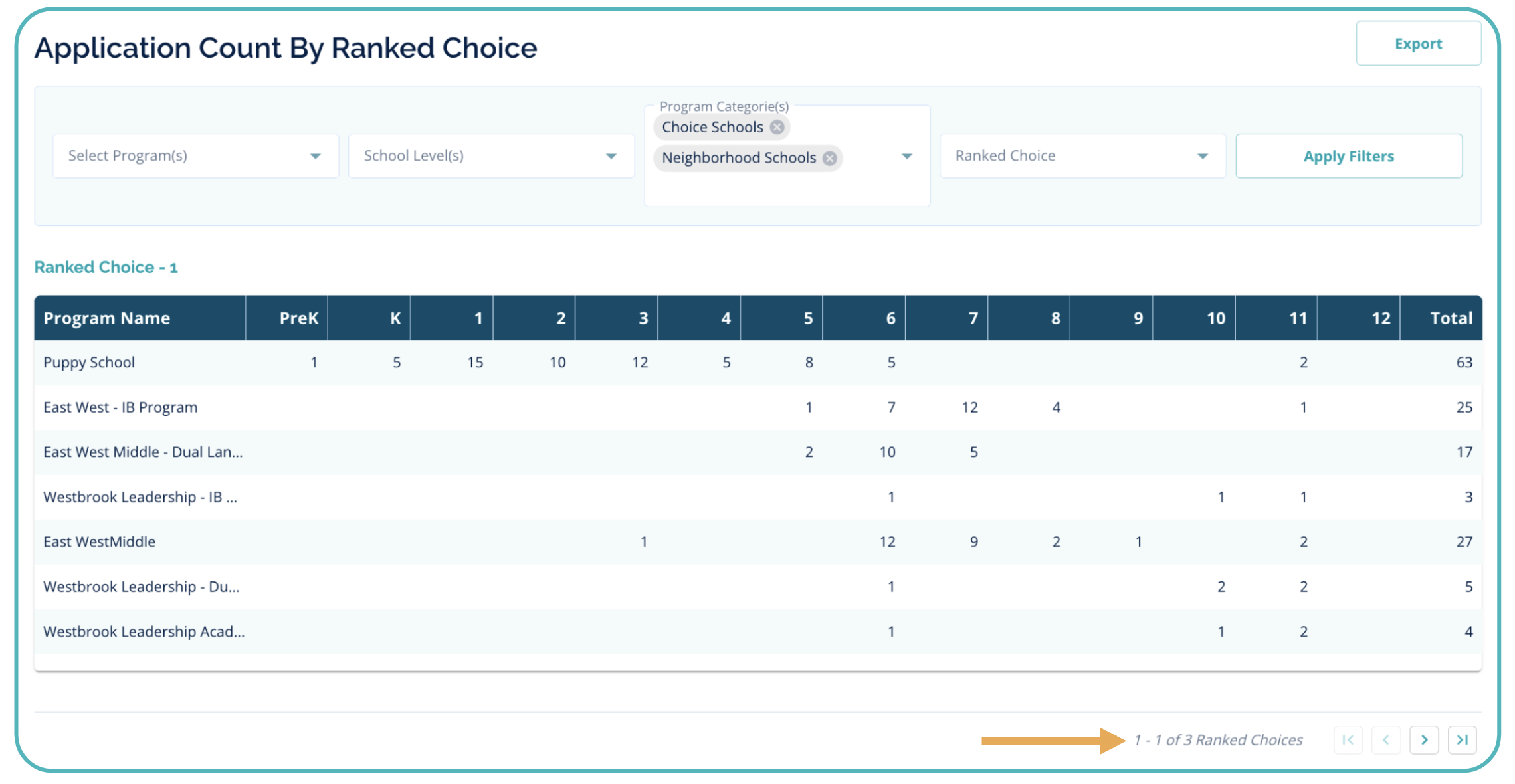
Task: Expand the School Level(s) dropdown
Action: (x=491, y=156)
